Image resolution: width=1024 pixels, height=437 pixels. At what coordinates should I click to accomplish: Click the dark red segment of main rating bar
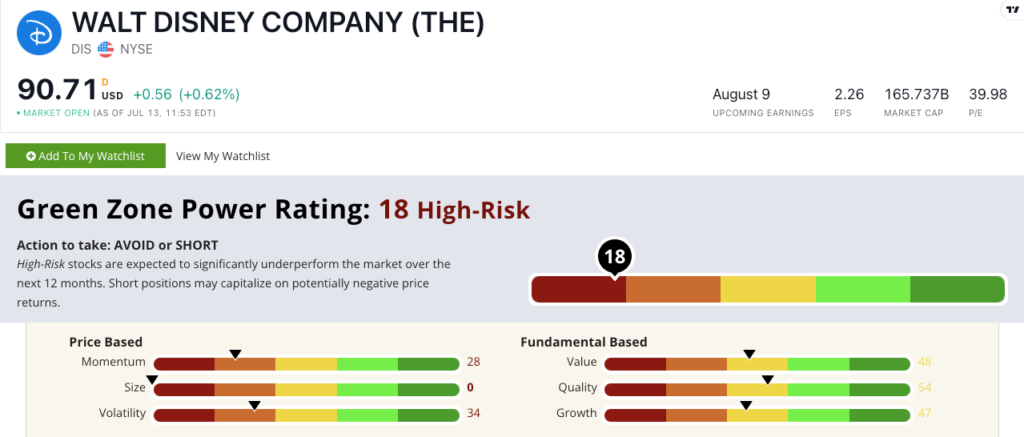(578, 289)
